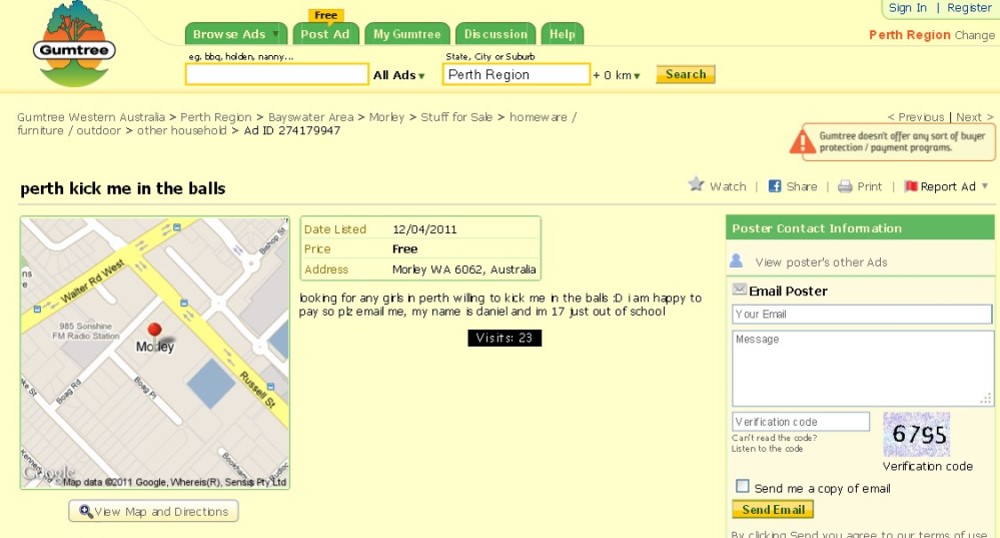Click the Morley WA 6062, Australia address
Viewport: 1000px width, 538px height.
pyautogui.click(x=464, y=270)
